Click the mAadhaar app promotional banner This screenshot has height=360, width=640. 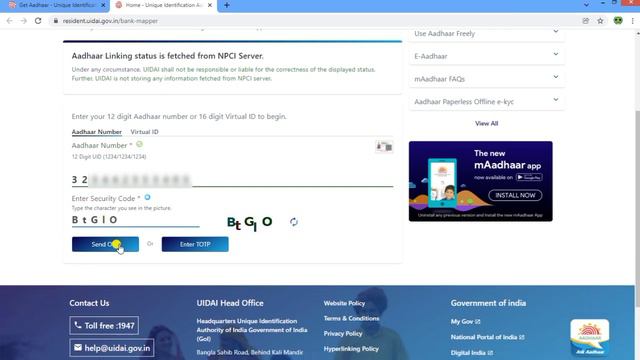click(480, 181)
